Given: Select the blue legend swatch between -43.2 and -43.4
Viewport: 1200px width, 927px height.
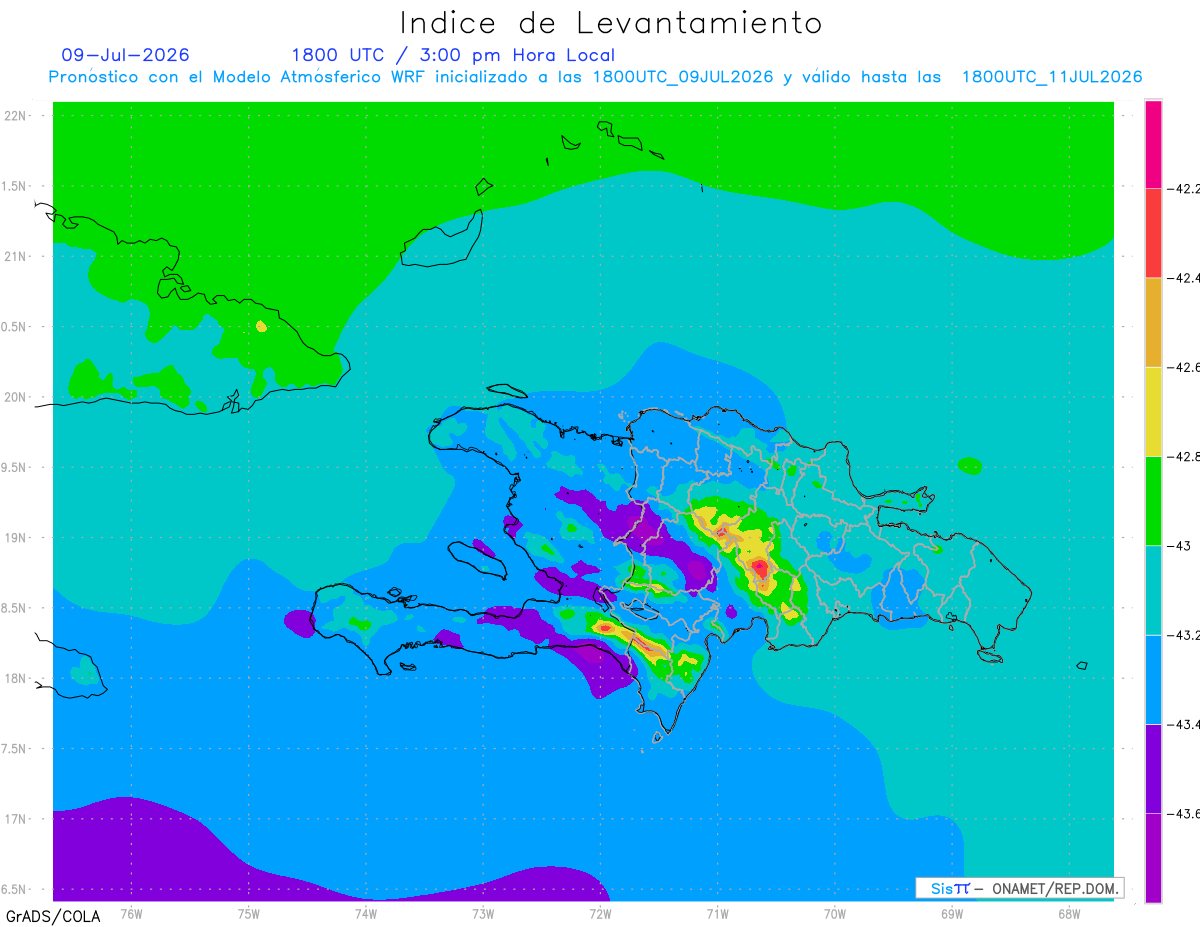Looking at the screenshot, I should tap(1153, 679).
